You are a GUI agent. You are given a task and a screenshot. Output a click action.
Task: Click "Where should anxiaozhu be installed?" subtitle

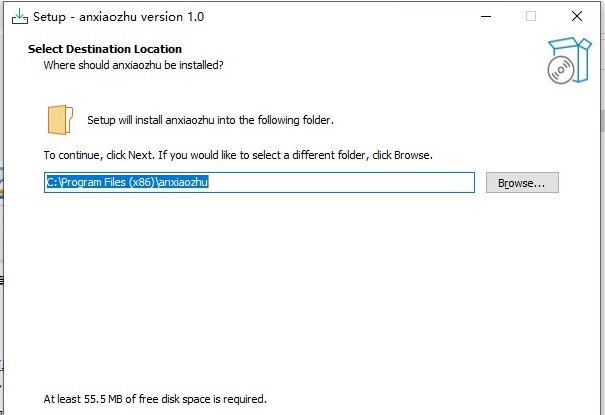pyautogui.click(x=133, y=65)
